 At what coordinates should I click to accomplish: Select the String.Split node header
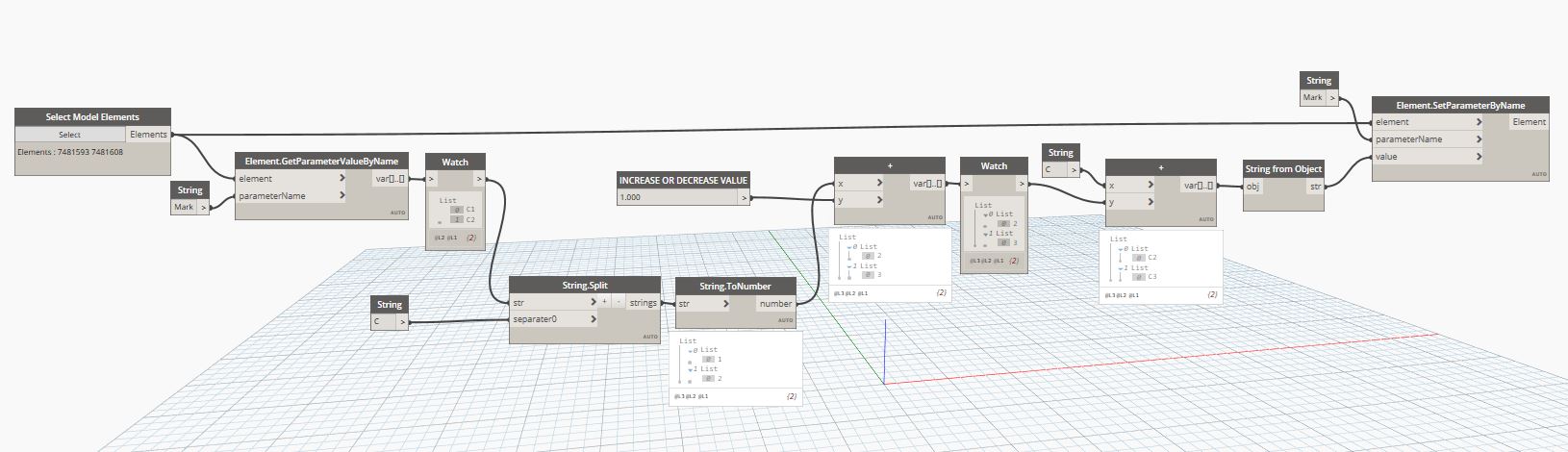click(585, 285)
